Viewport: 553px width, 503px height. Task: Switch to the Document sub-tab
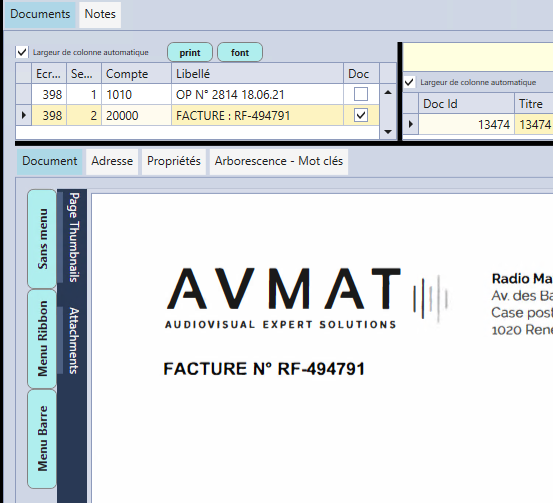(49, 161)
